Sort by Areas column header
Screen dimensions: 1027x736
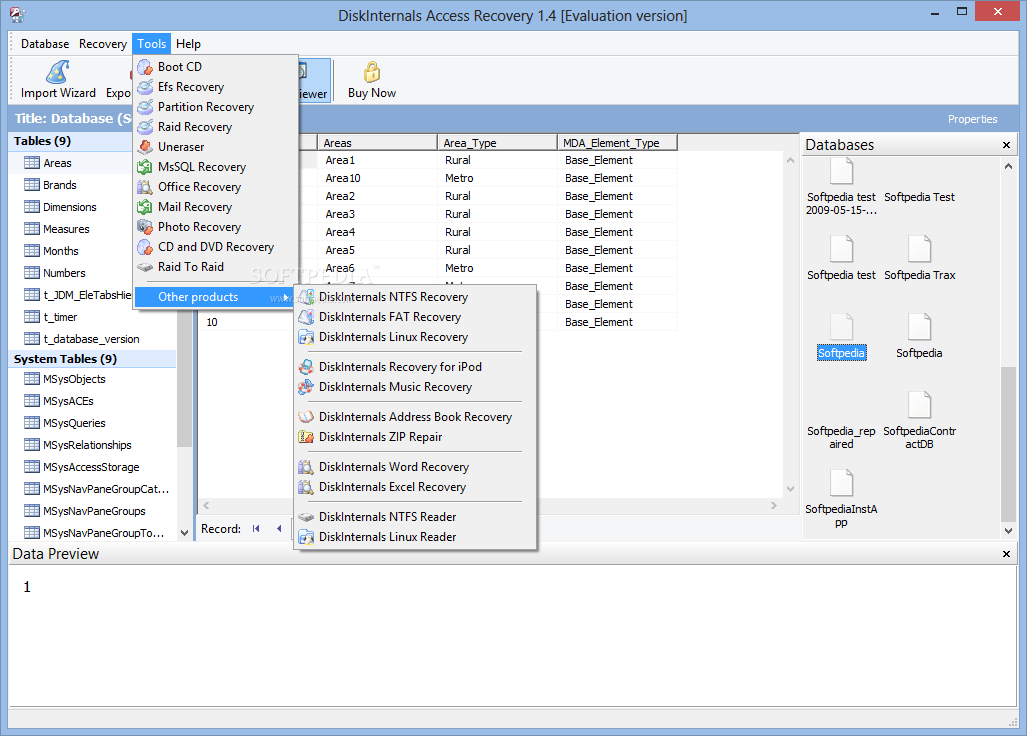[377, 143]
